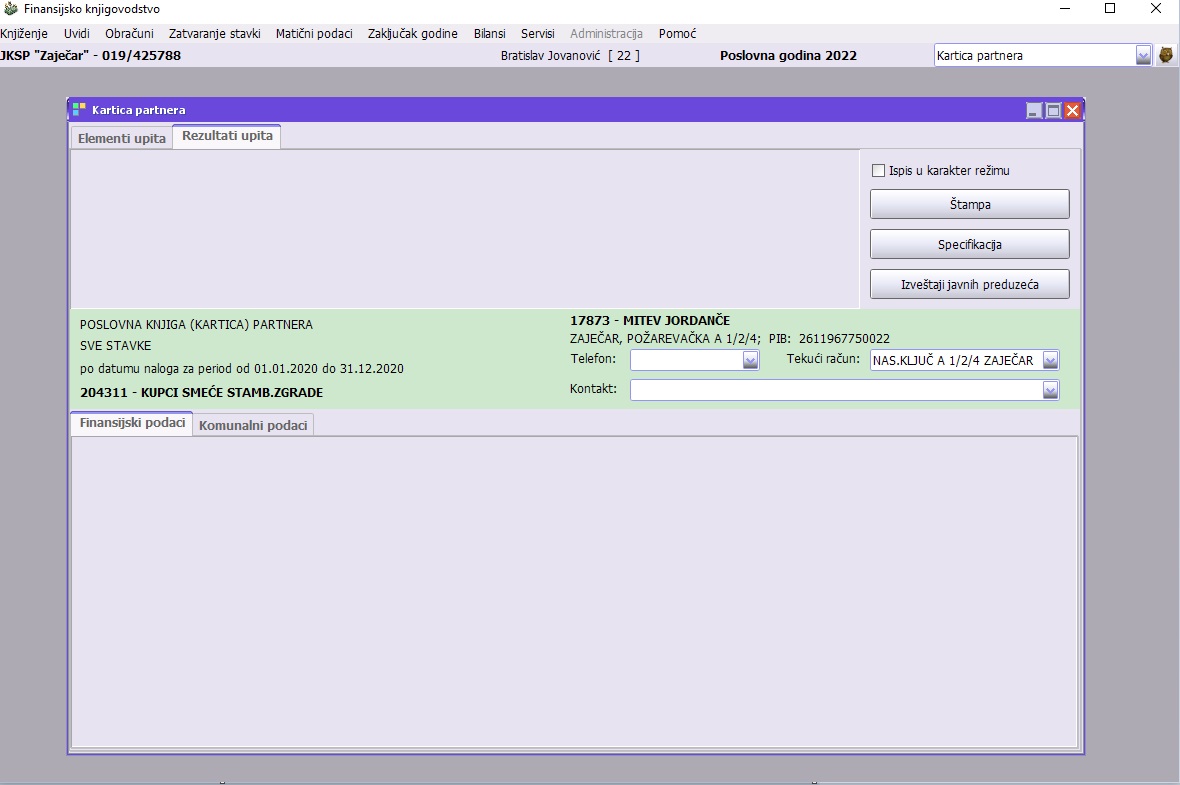The height and width of the screenshot is (785, 1180).
Task: Expand the Telefon dropdown
Action: coord(750,361)
